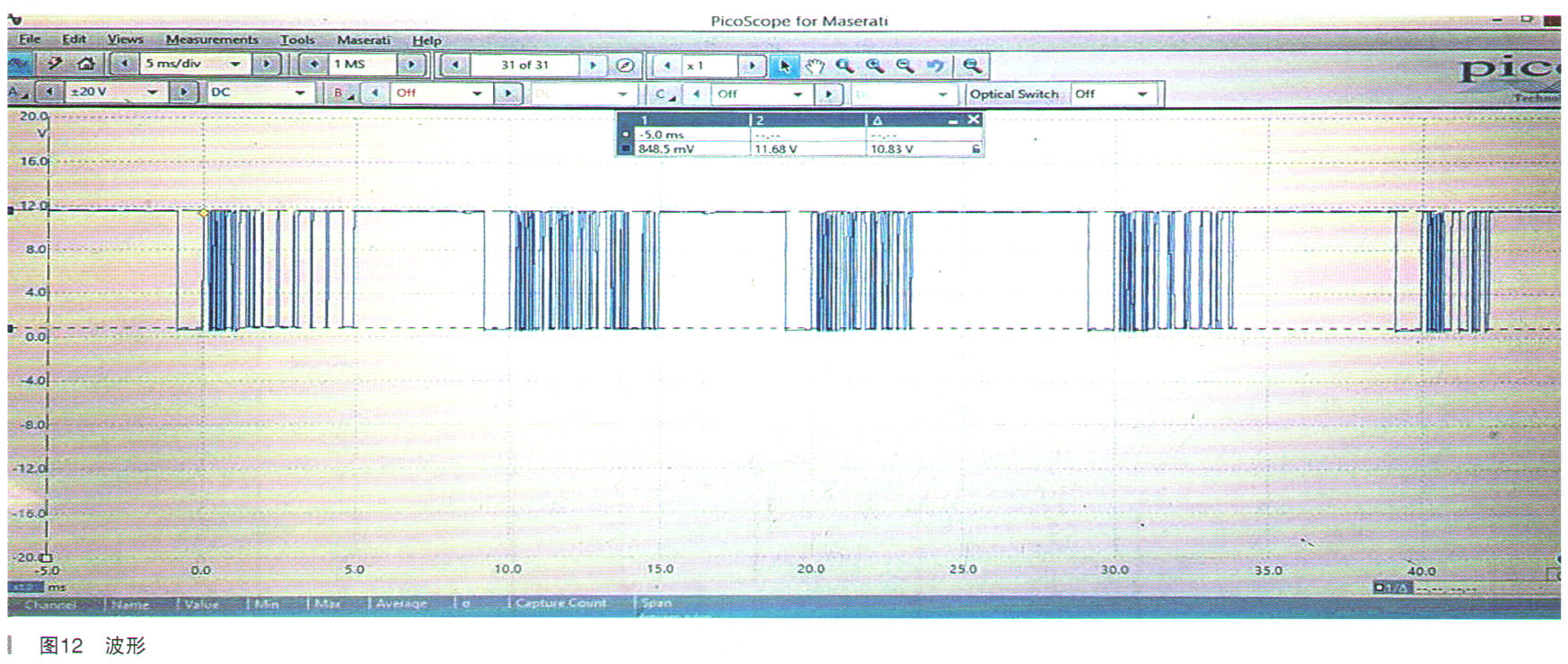Screen dimensions: 1568x664
Task: Open channel A ±20 V range dropdown
Action: point(153,92)
